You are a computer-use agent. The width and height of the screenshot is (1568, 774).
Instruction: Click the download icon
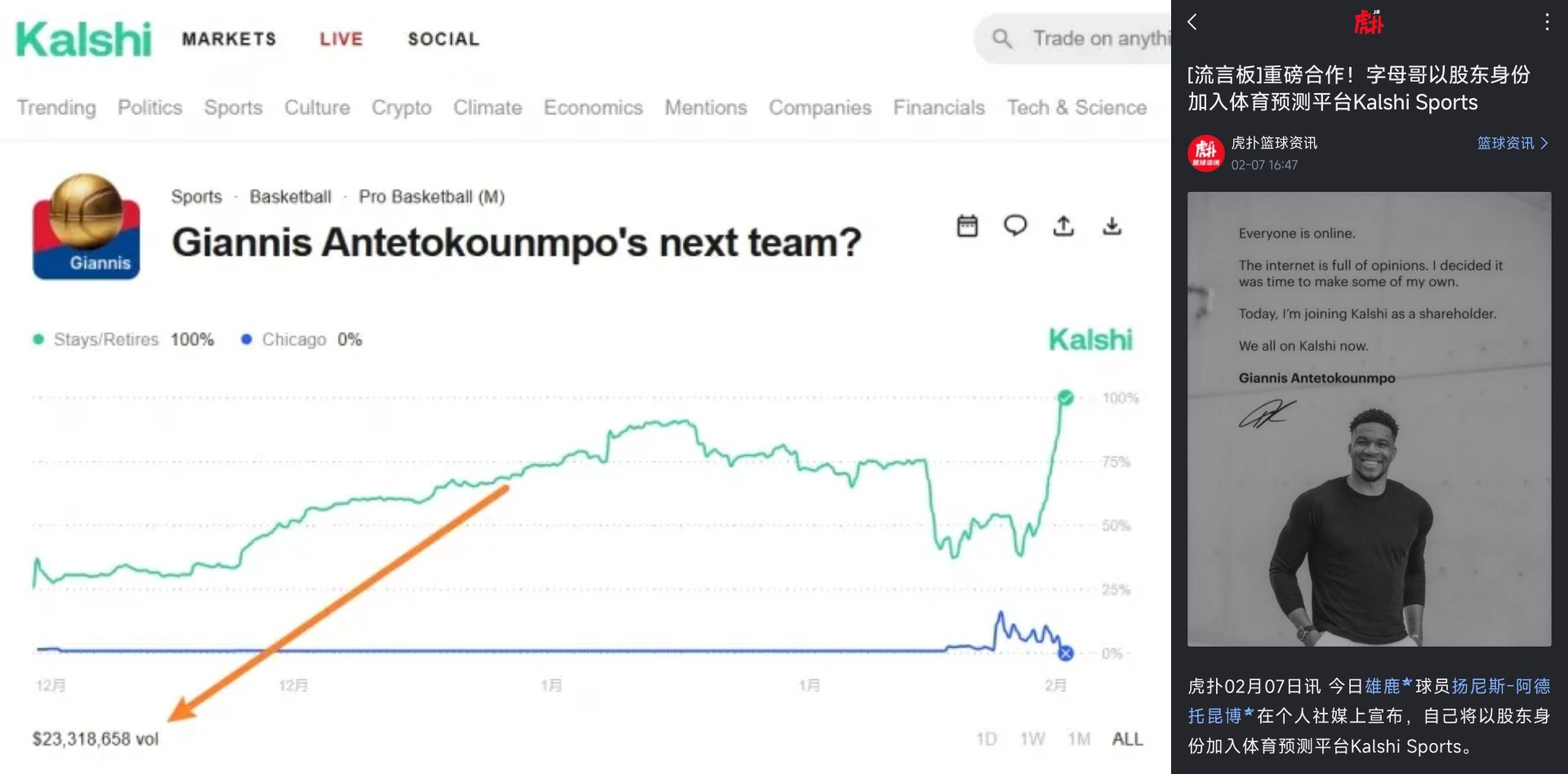click(x=1111, y=226)
